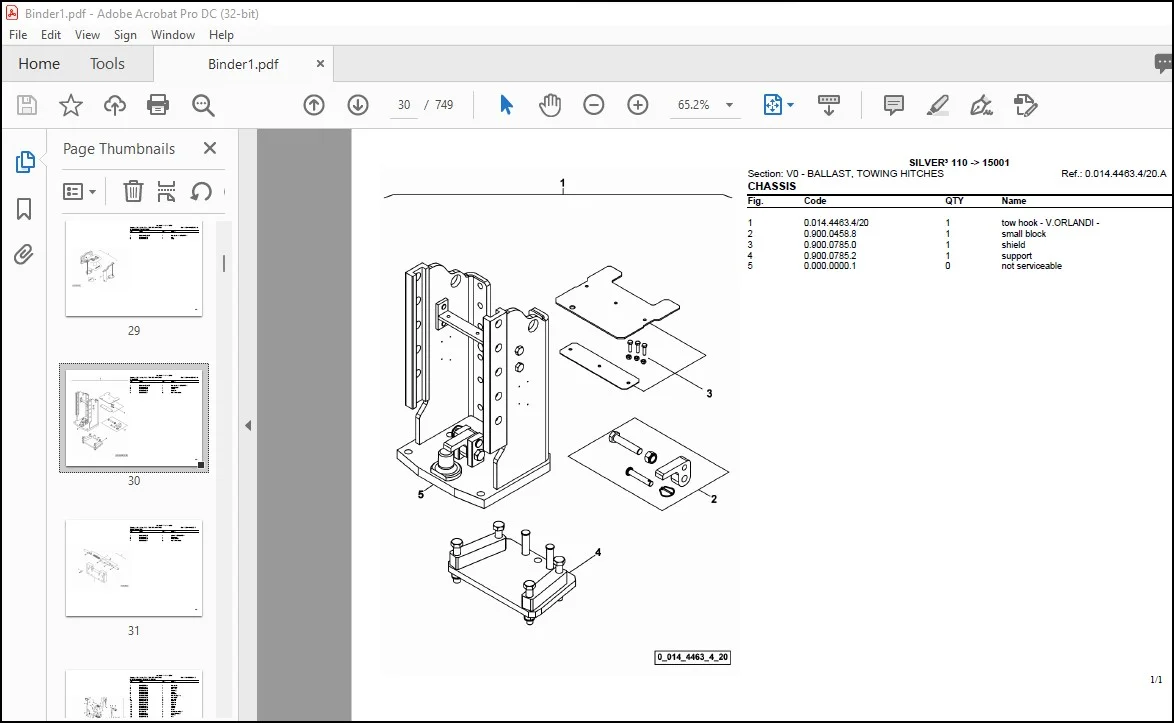Screen dimensions: 1174x723
Task: Click 'support' part name row
Action: (1016, 255)
